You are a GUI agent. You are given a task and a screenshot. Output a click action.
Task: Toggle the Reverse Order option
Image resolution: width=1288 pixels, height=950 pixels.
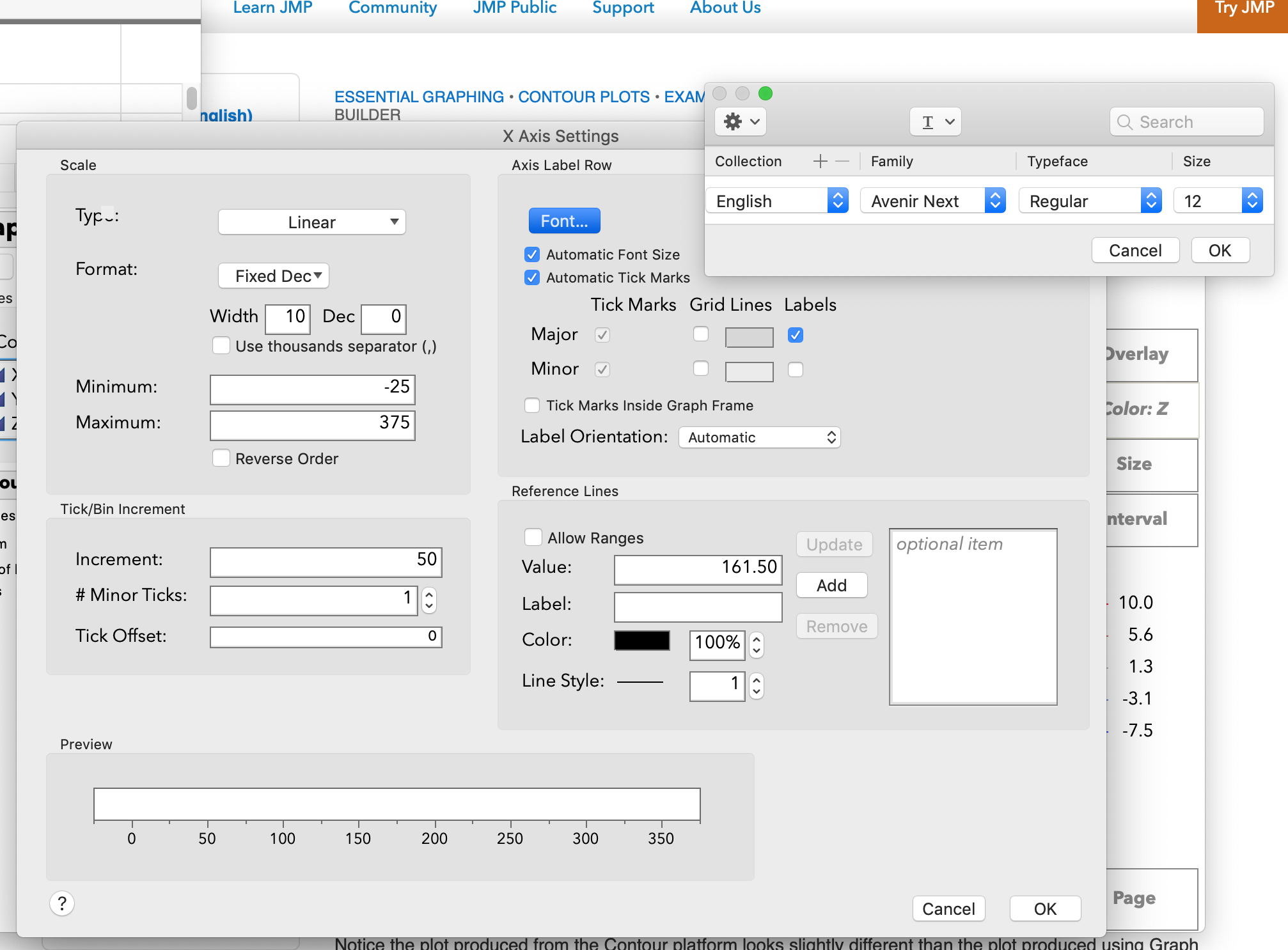(221, 458)
